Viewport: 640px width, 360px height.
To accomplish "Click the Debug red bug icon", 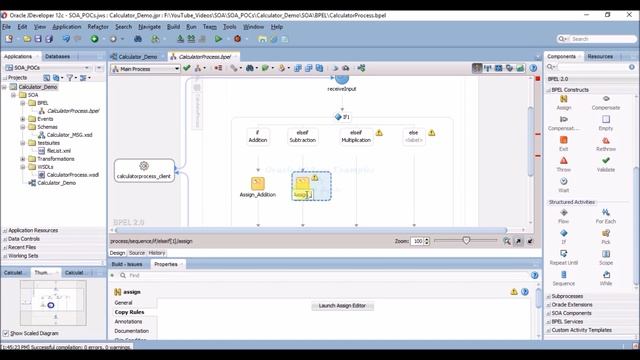I will point(237,39).
